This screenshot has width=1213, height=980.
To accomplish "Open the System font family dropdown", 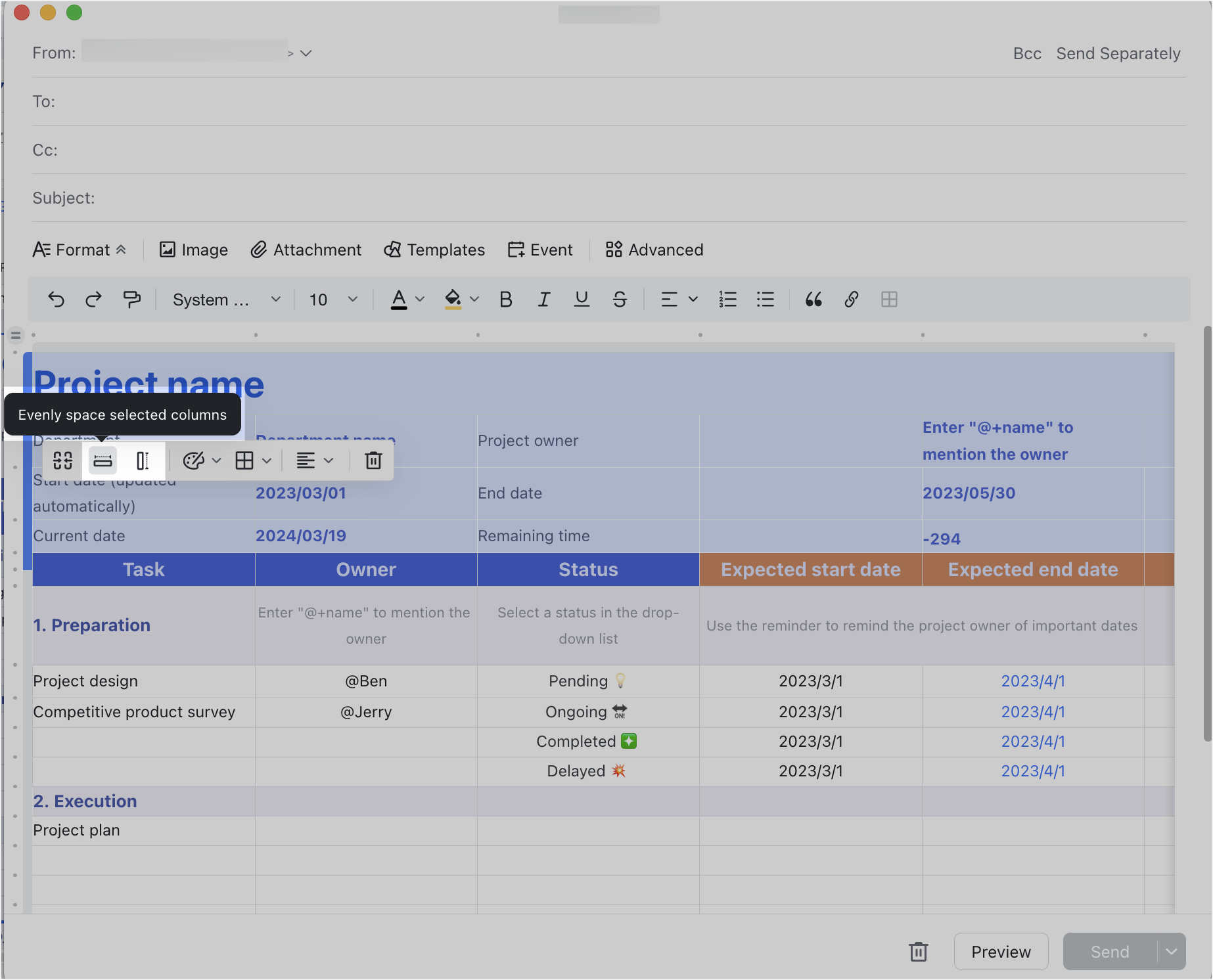I will click(x=227, y=300).
